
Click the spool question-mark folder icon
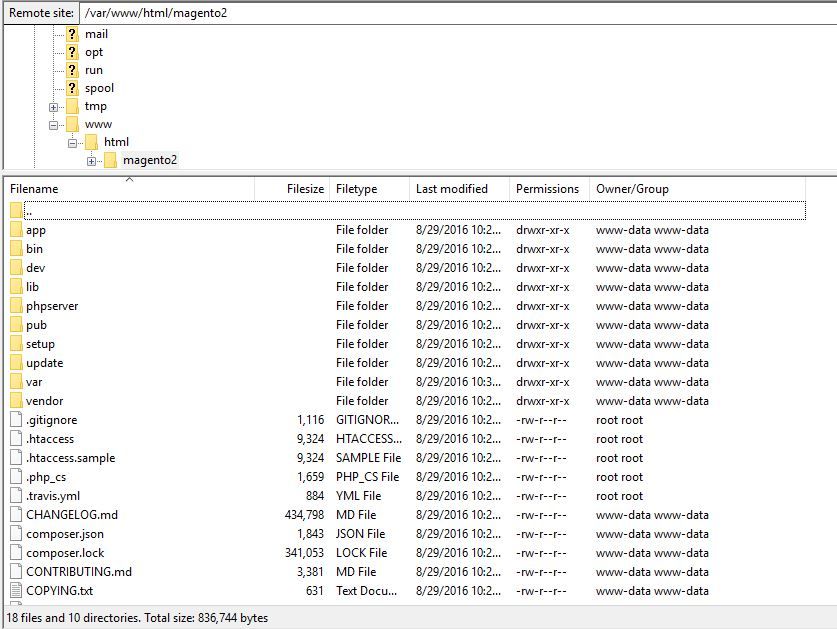pyautogui.click(x=72, y=88)
